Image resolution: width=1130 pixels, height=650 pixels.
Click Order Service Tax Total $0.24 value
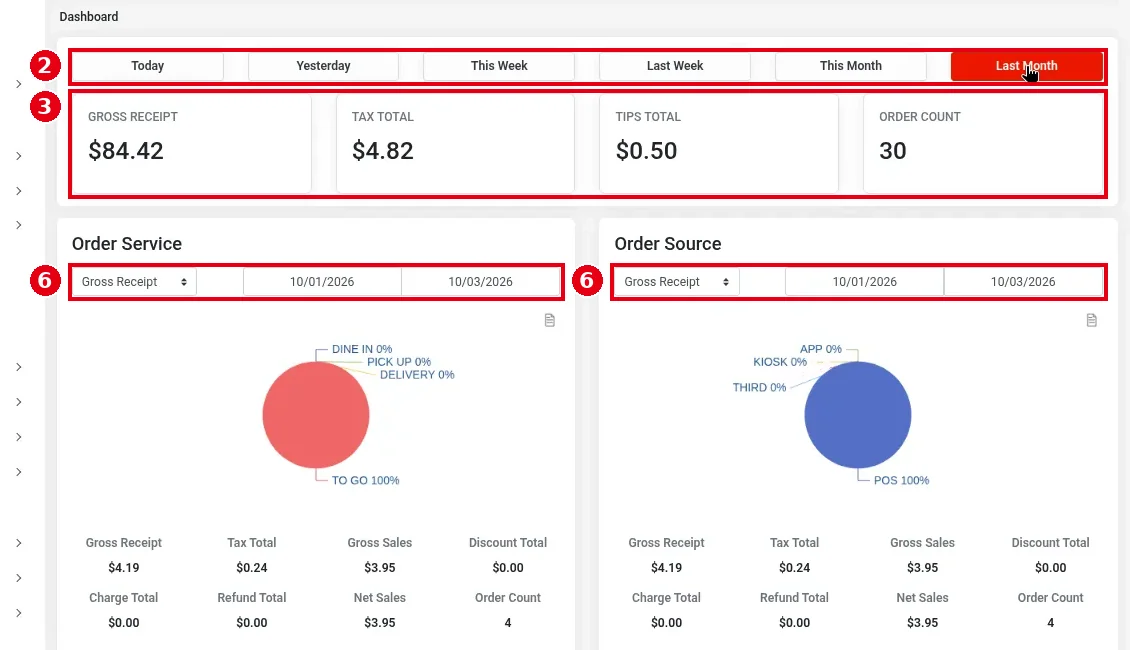click(252, 568)
